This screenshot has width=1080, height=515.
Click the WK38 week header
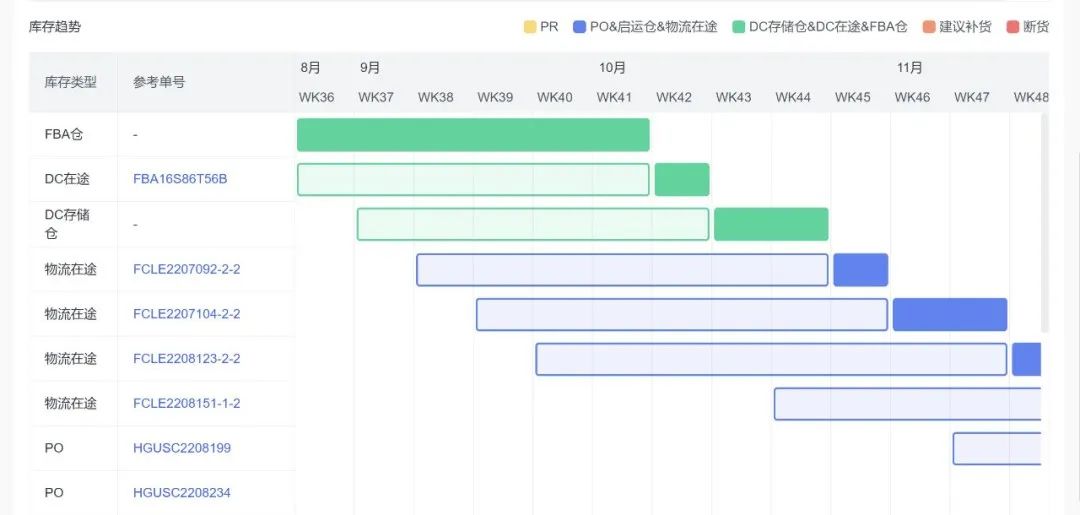coord(435,97)
